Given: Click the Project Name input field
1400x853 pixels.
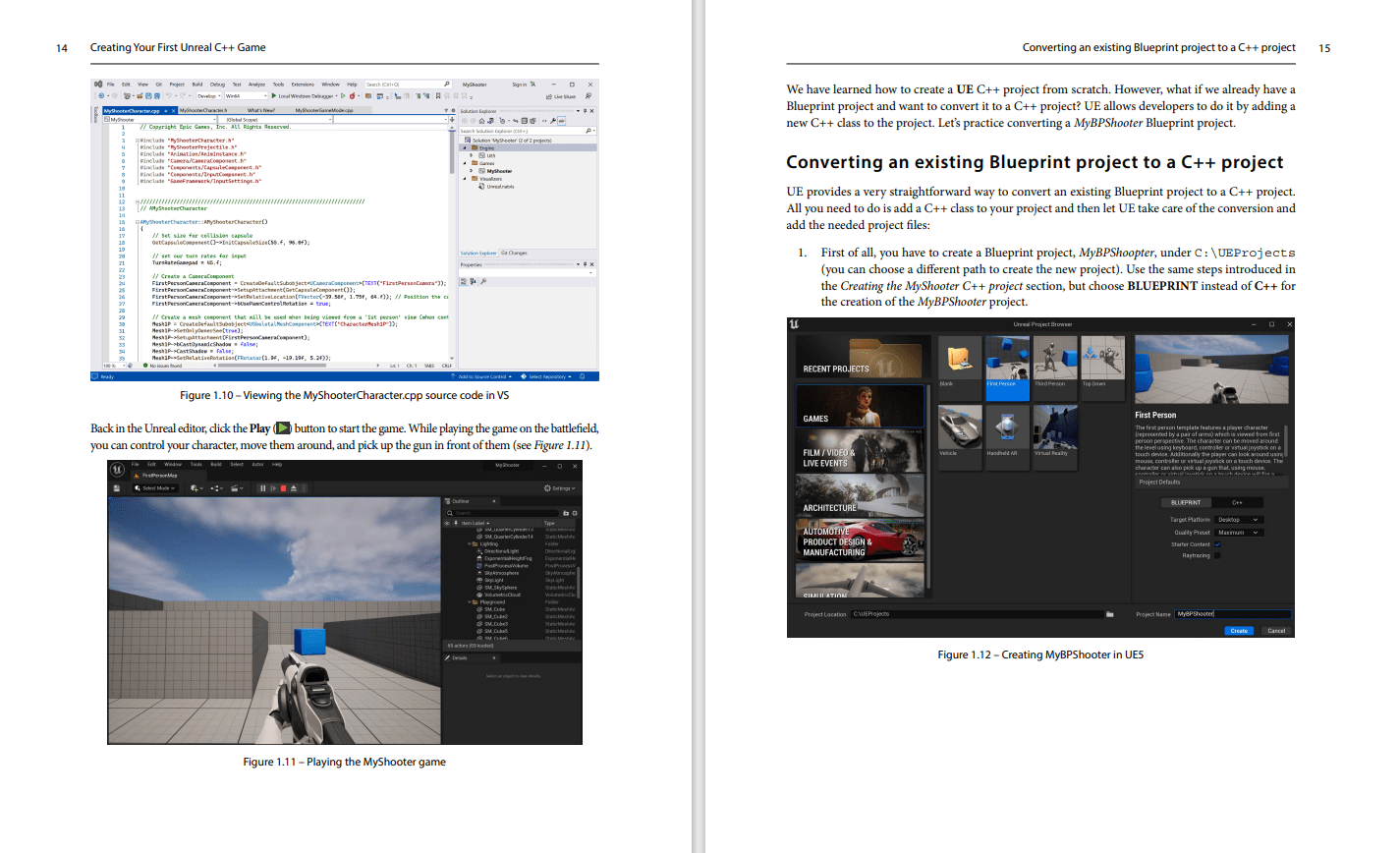Looking at the screenshot, I should pos(1231,614).
